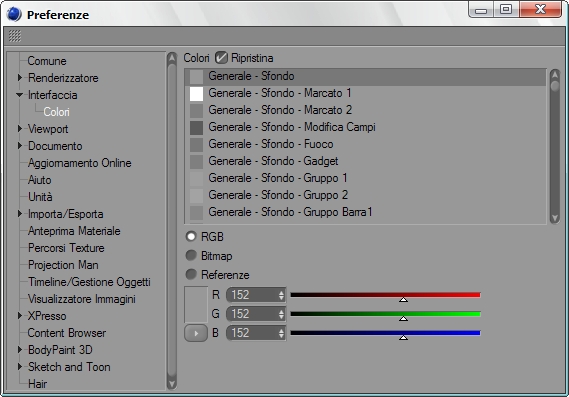Screen dimensions: 569x397
Task: Select the Referenze radio button
Action: click(191, 274)
